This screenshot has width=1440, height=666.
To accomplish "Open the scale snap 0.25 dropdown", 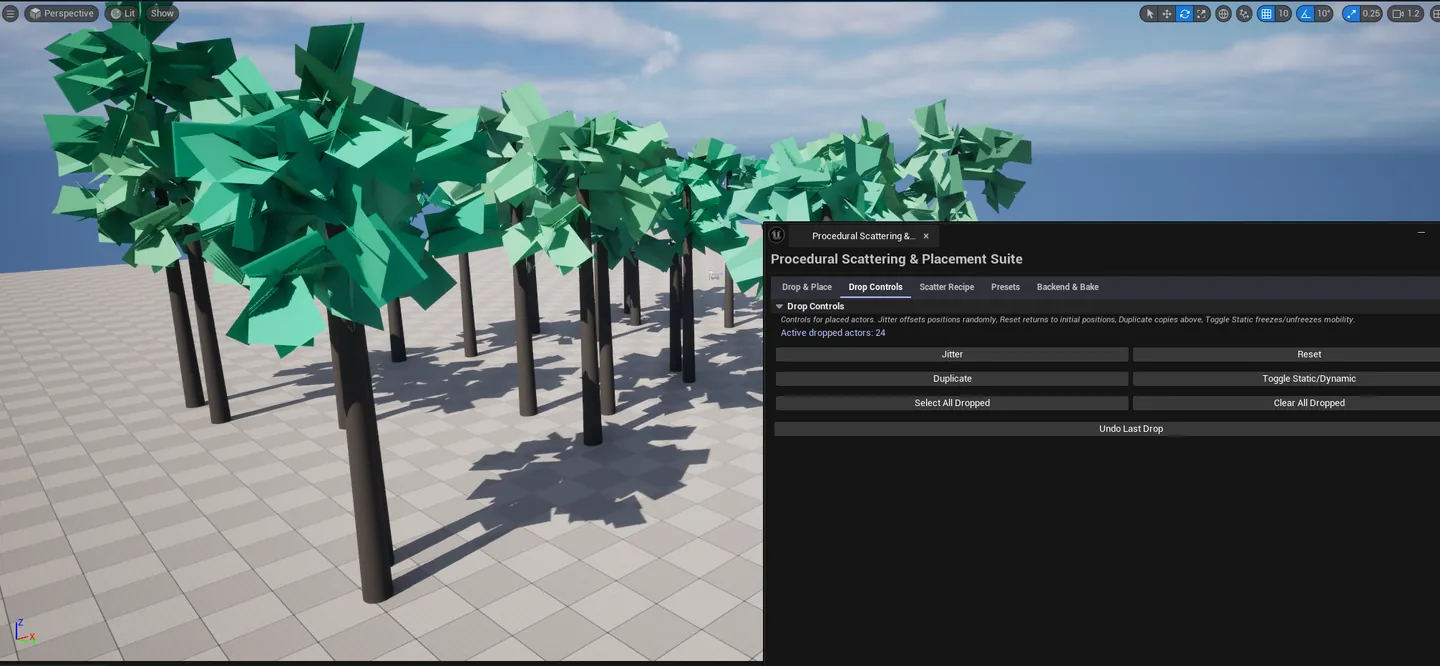I will click(x=1371, y=14).
